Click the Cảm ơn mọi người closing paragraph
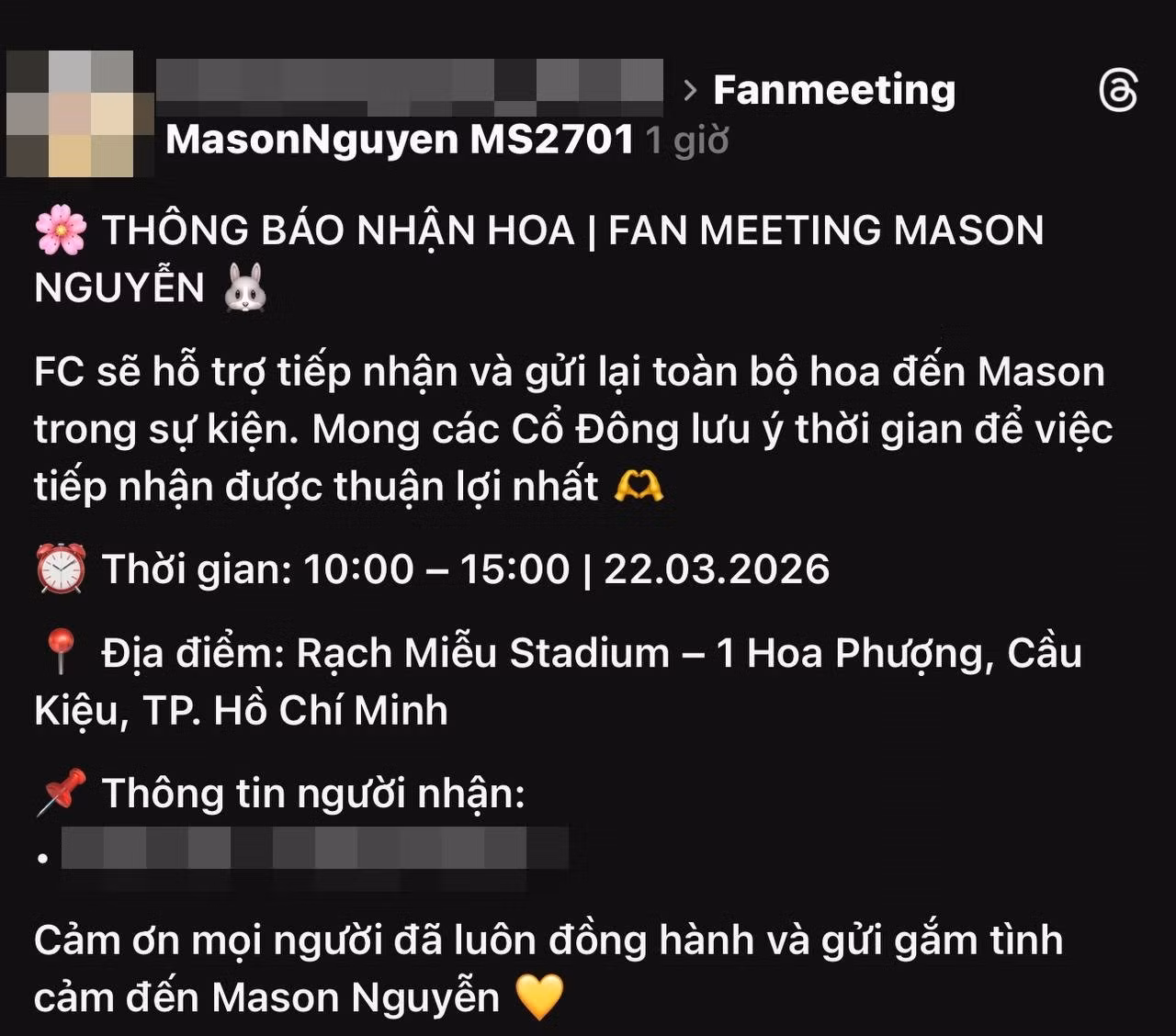This screenshot has height=1036, width=1176. pos(548,969)
